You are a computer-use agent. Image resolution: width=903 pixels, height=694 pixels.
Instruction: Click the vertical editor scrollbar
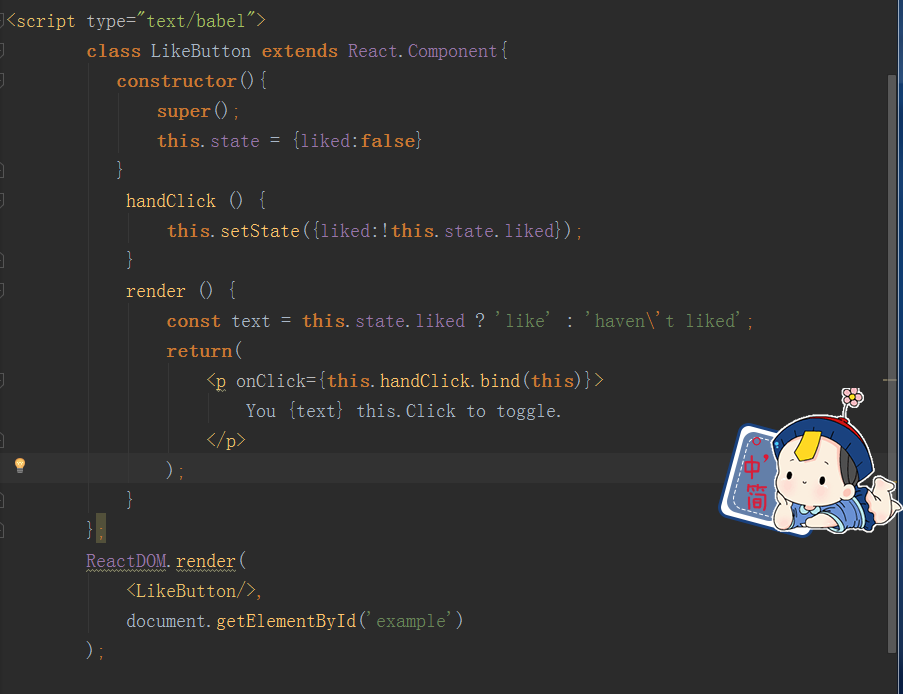click(891, 363)
